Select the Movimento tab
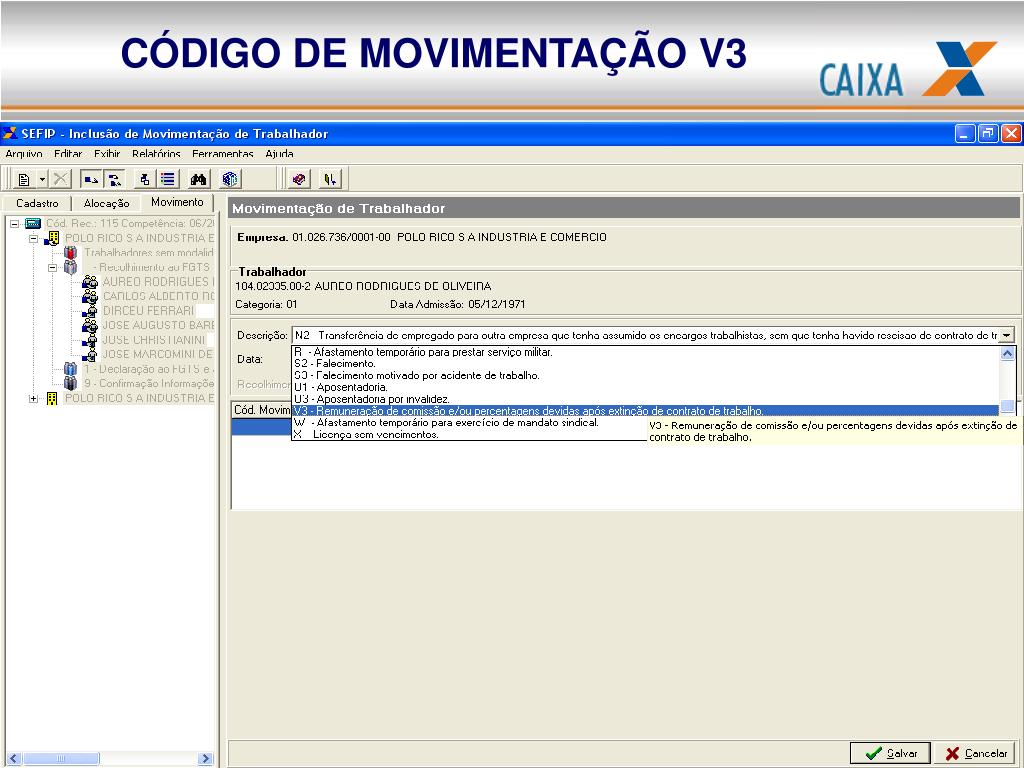The height and width of the screenshot is (768, 1024). coord(178,202)
